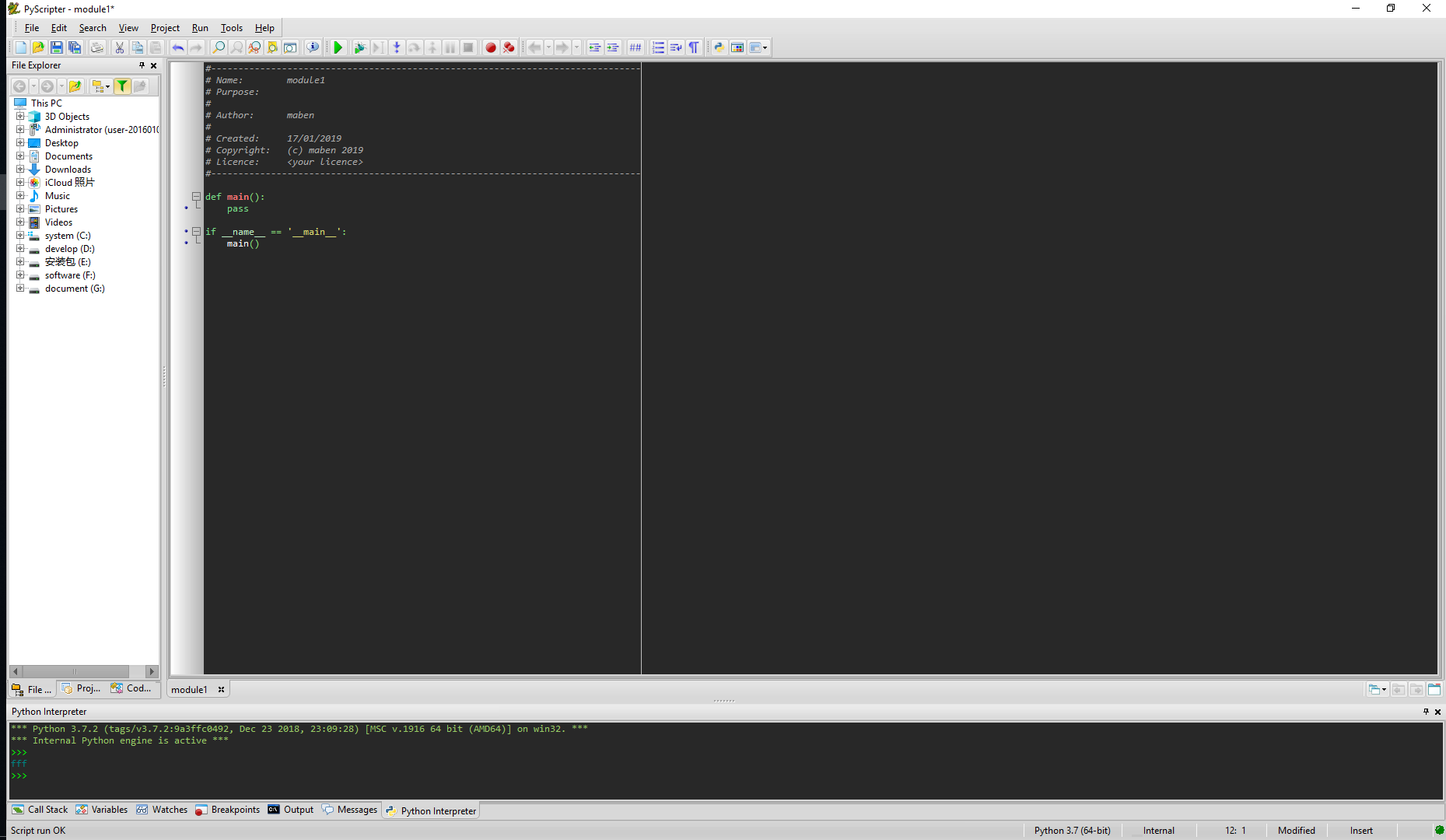
Task: Switch to the Breakpoints tab
Action: point(228,810)
